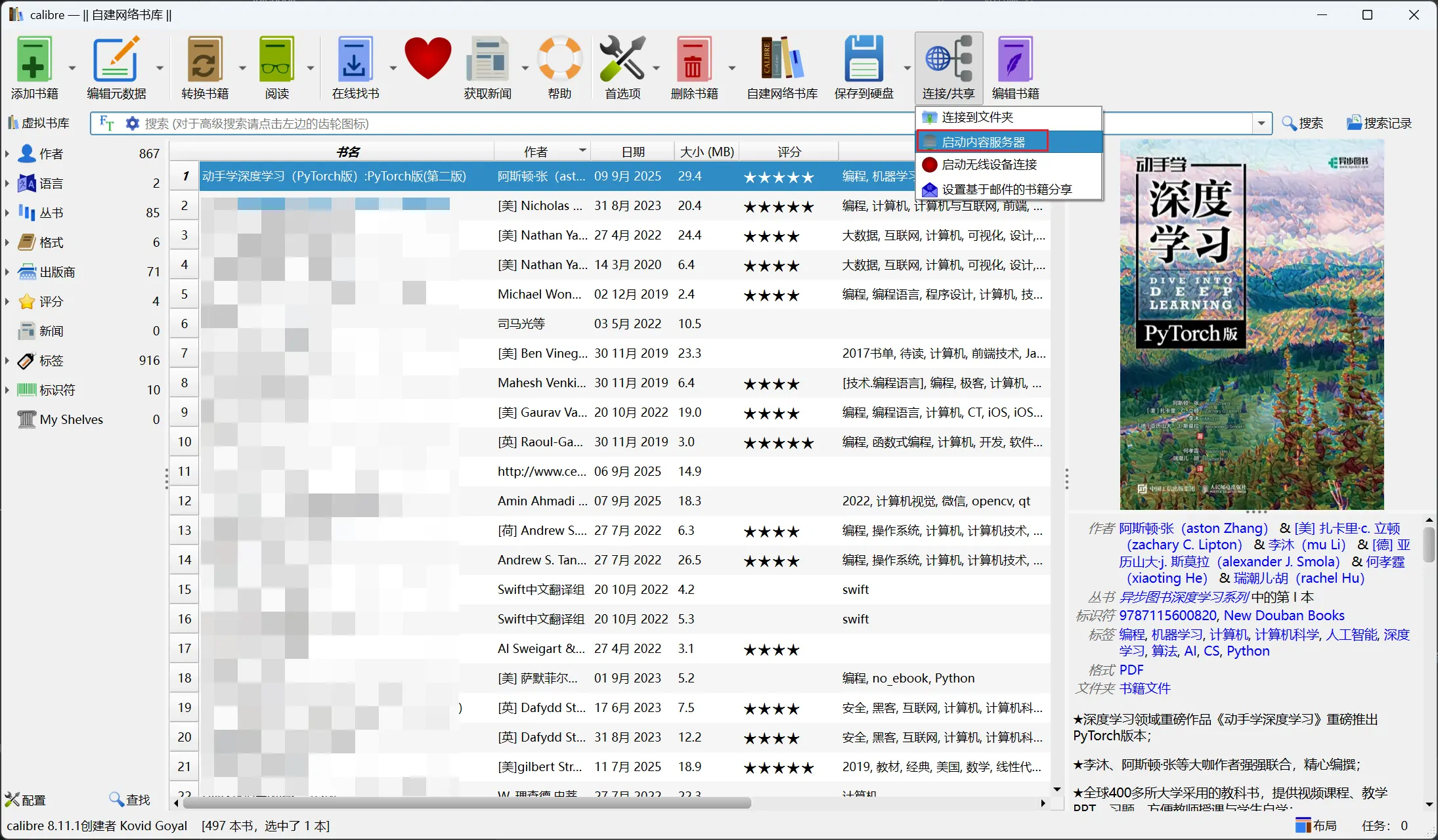Open identifier link 9787115600820
Viewport: 1438px width, 840px height.
pos(1167,615)
